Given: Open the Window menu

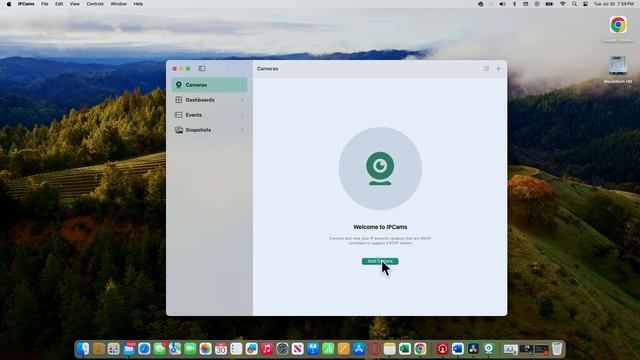Looking at the screenshot, I should click(x=118, y=4).
